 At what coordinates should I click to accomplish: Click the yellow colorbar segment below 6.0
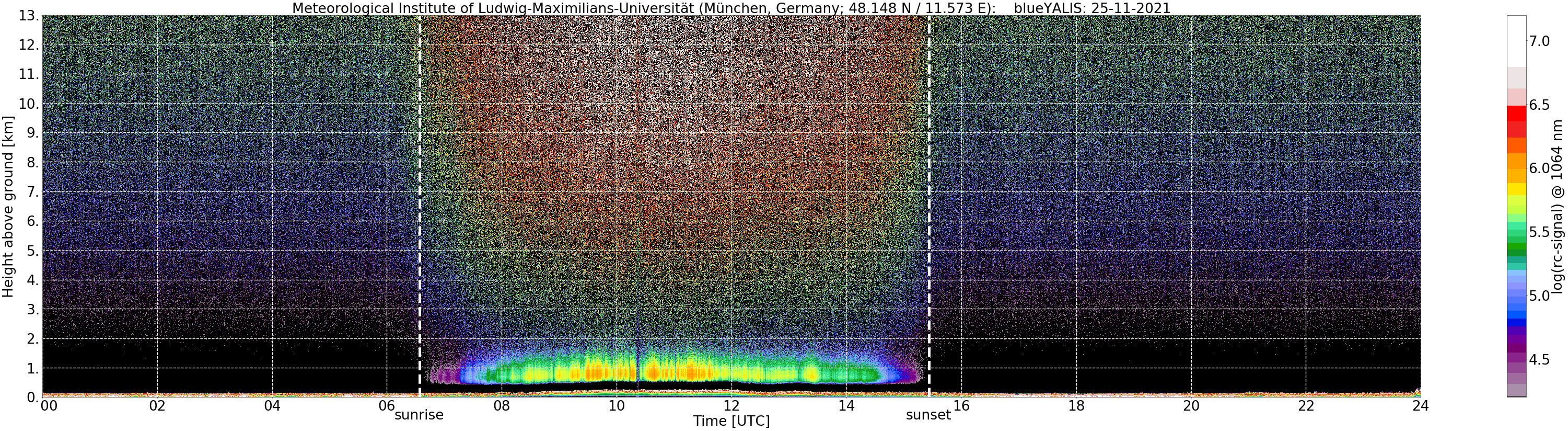pos(1516,189)
